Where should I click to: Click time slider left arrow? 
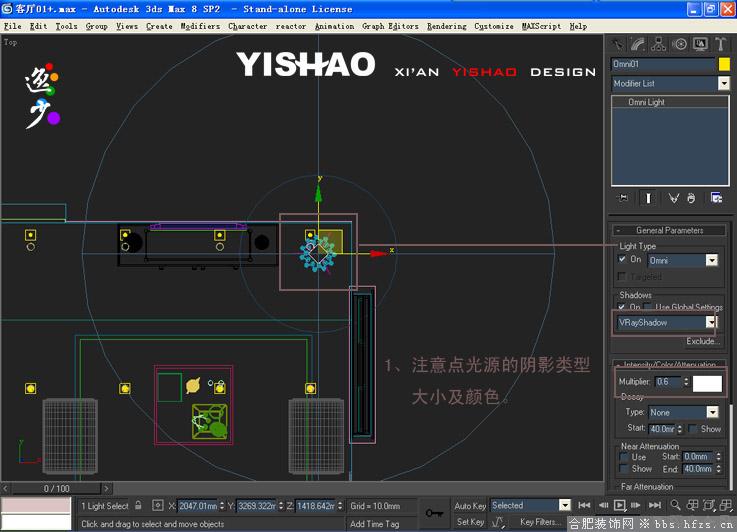point(5,488)
